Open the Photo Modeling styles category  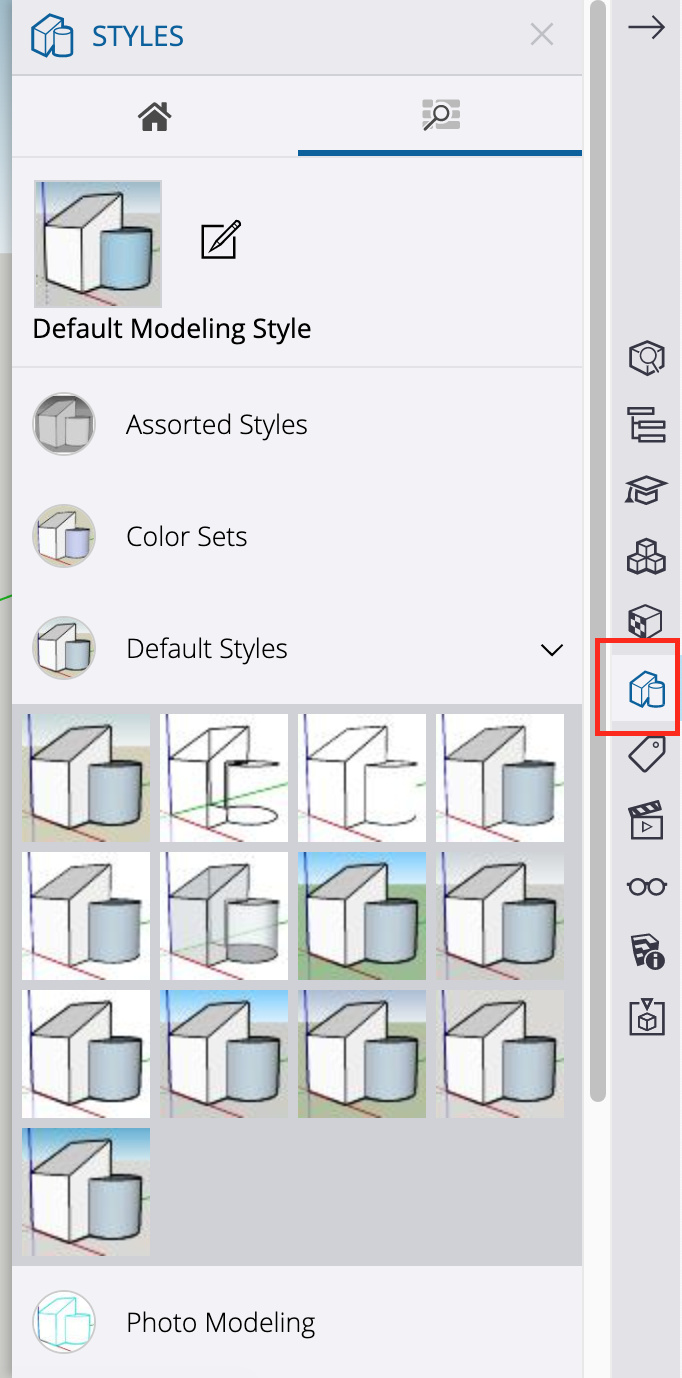(220, 1323)
